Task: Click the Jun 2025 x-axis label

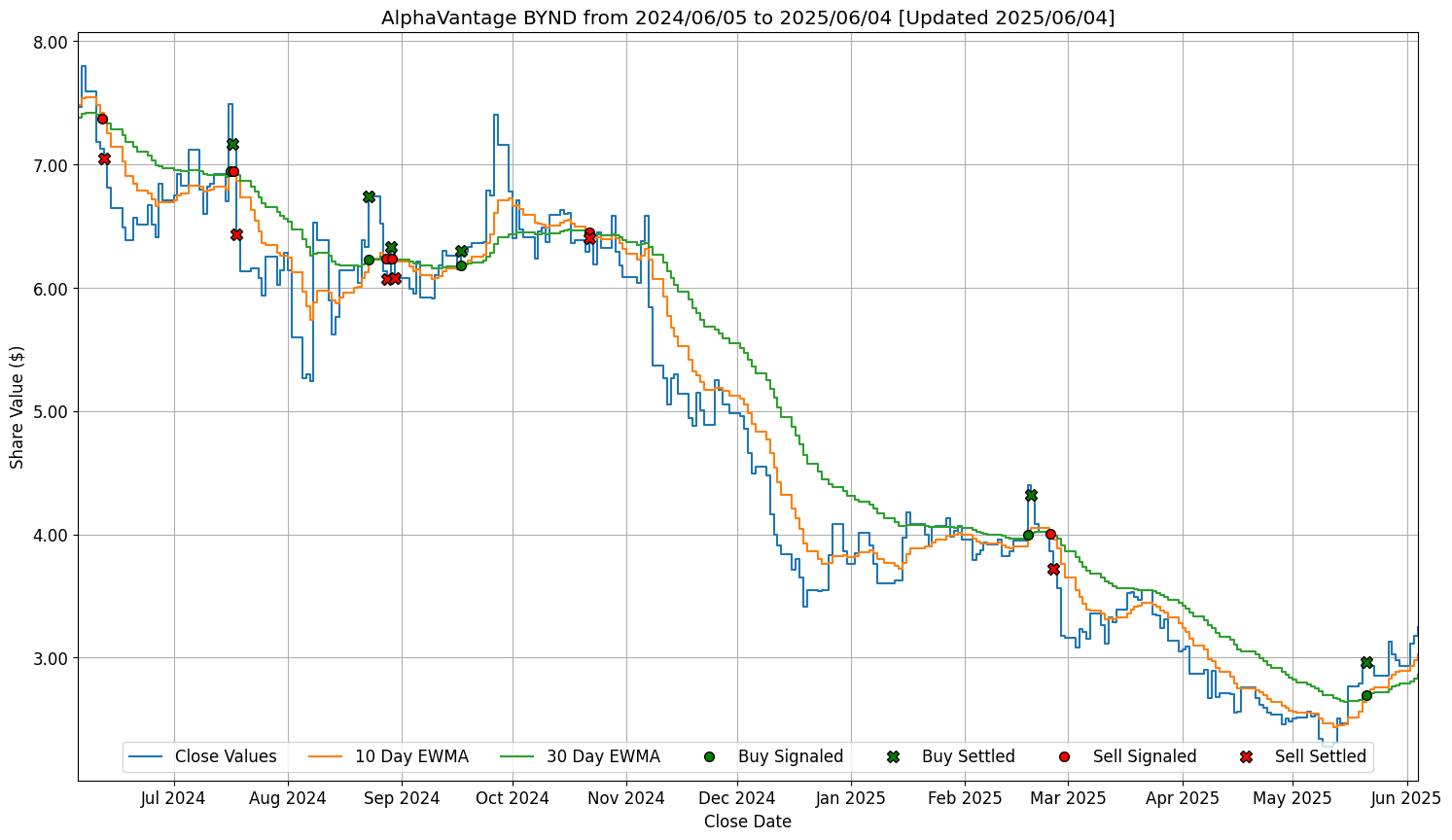Action: point(1406,798)
